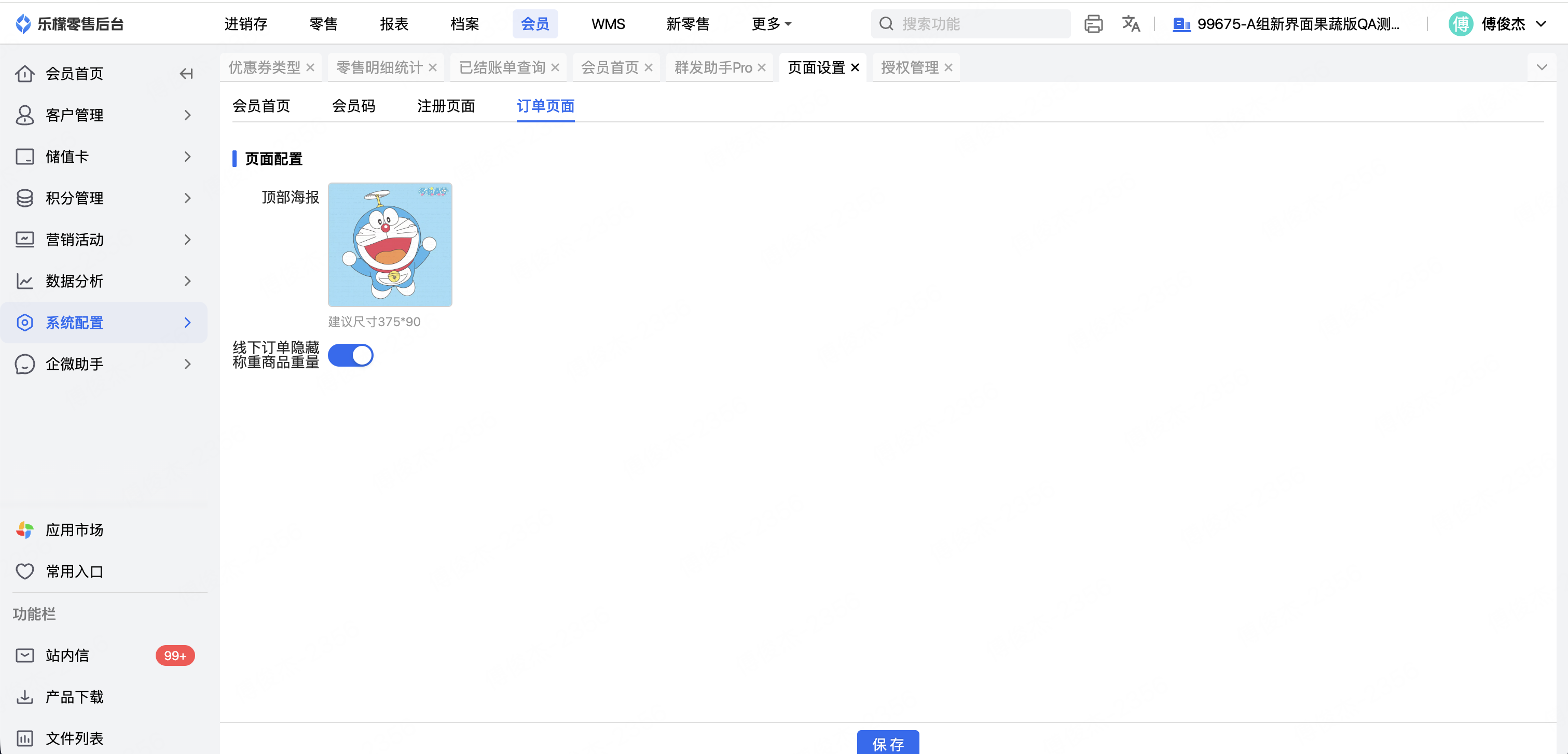Toggle 线下订单隐藏称重商品重量 switch
The width and height of the screenshot is (1568, 754).
[351, 355]
